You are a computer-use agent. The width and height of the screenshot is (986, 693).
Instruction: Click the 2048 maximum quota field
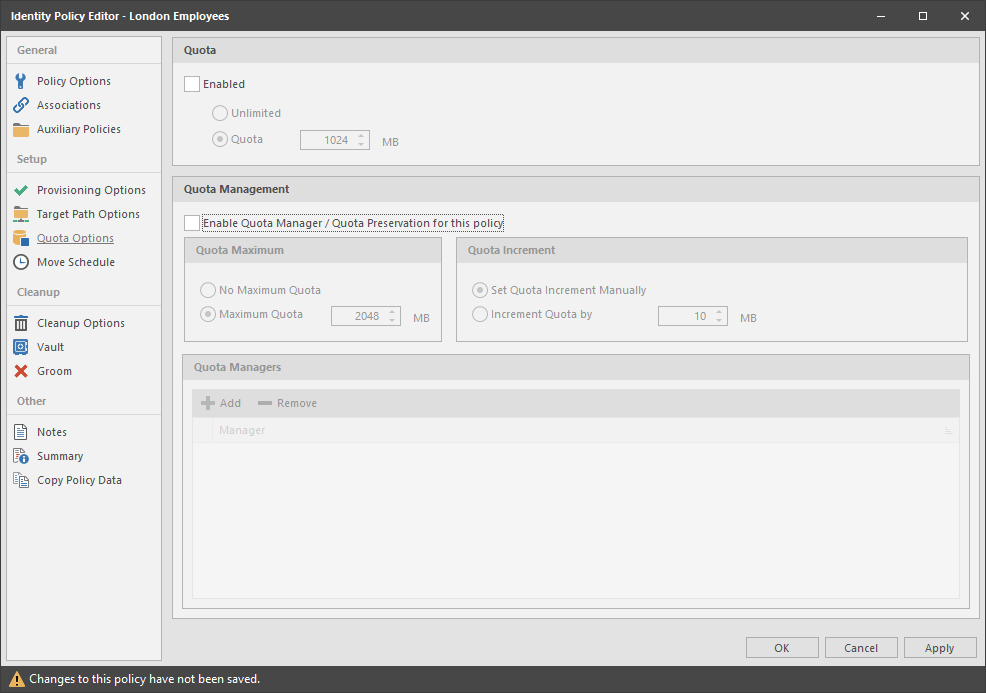point(365,316)
